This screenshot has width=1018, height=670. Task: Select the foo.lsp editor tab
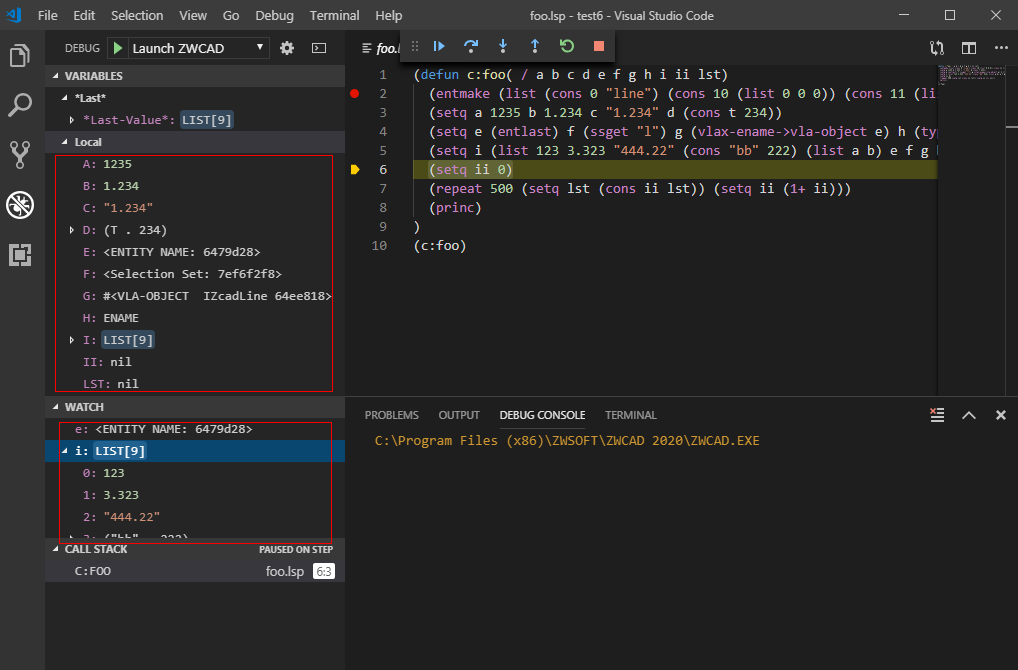pos(380,48)
